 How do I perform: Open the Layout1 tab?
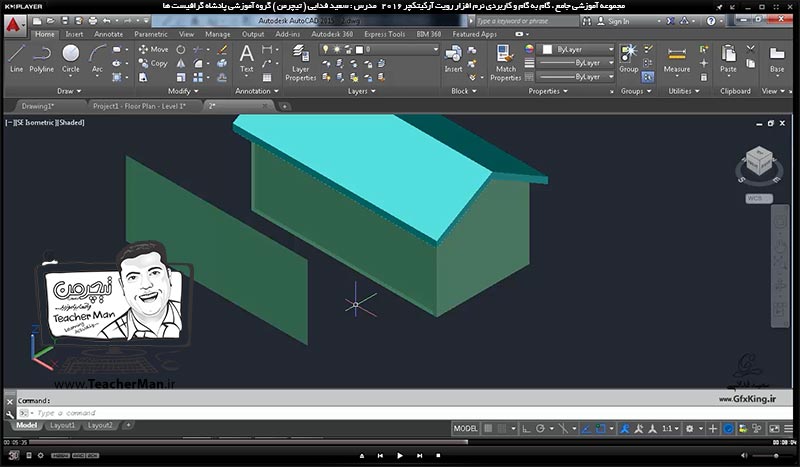[x=62, y=425]
